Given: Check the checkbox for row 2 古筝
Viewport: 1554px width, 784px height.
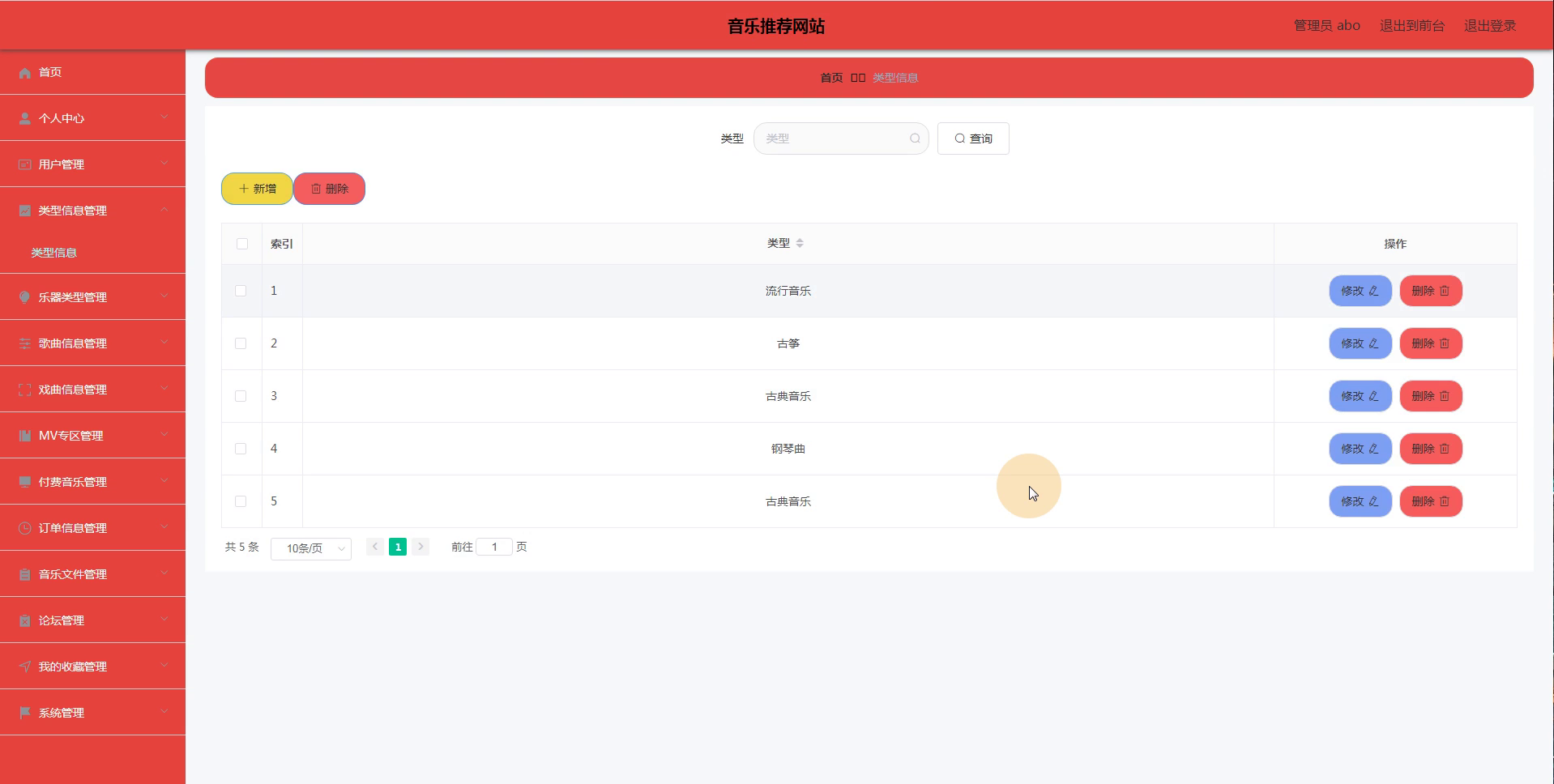Looking at the screenshot, I should click(241, 343).
